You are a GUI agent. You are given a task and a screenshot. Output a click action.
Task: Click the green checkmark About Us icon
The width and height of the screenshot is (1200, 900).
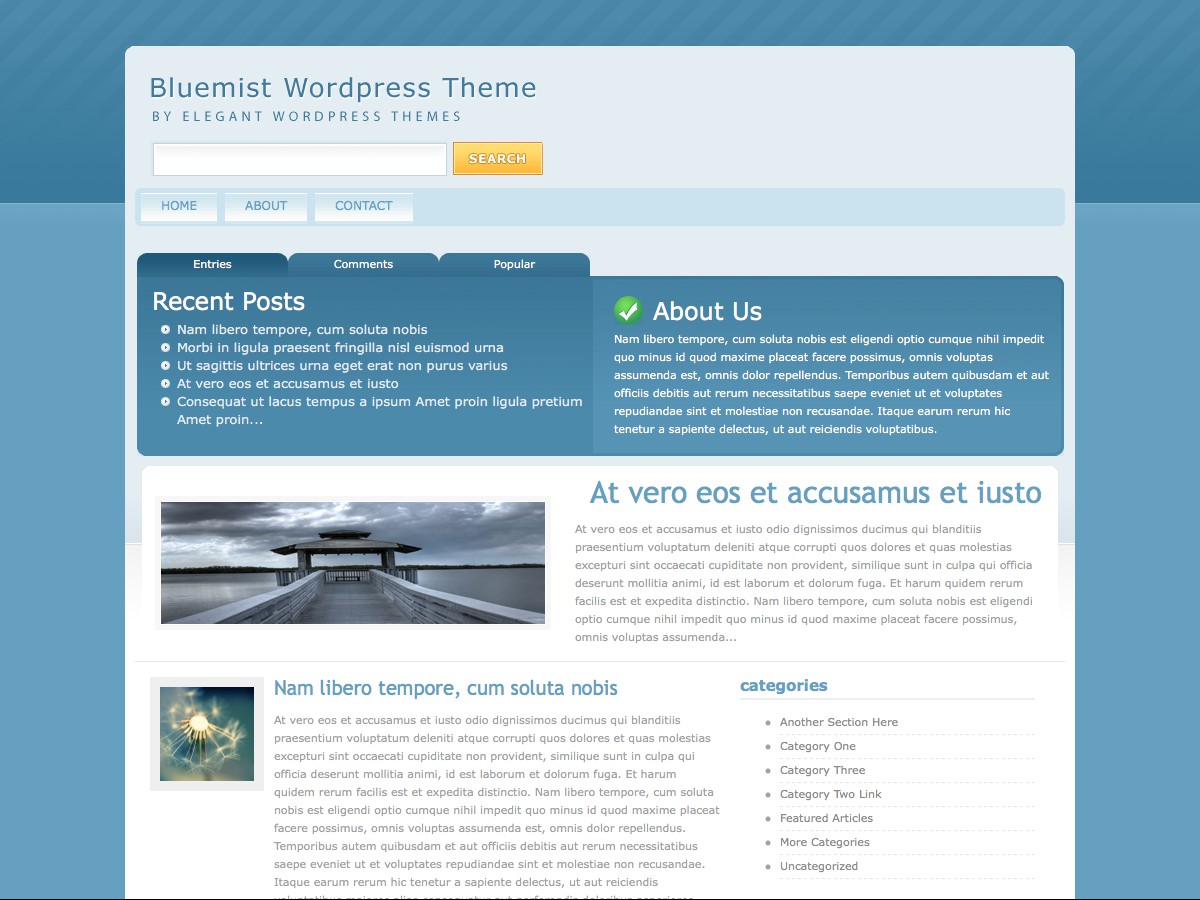coord(628,310)
